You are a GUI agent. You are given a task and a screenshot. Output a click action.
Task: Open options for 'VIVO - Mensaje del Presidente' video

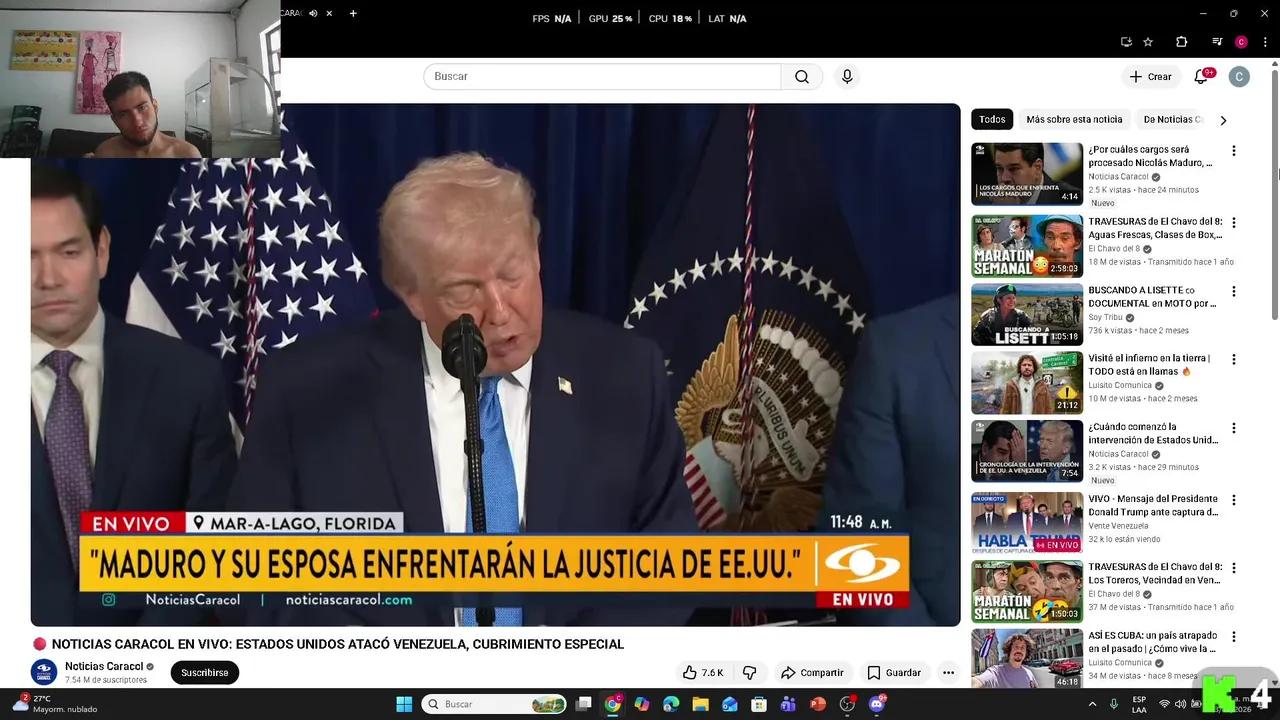coord(1233,500)
